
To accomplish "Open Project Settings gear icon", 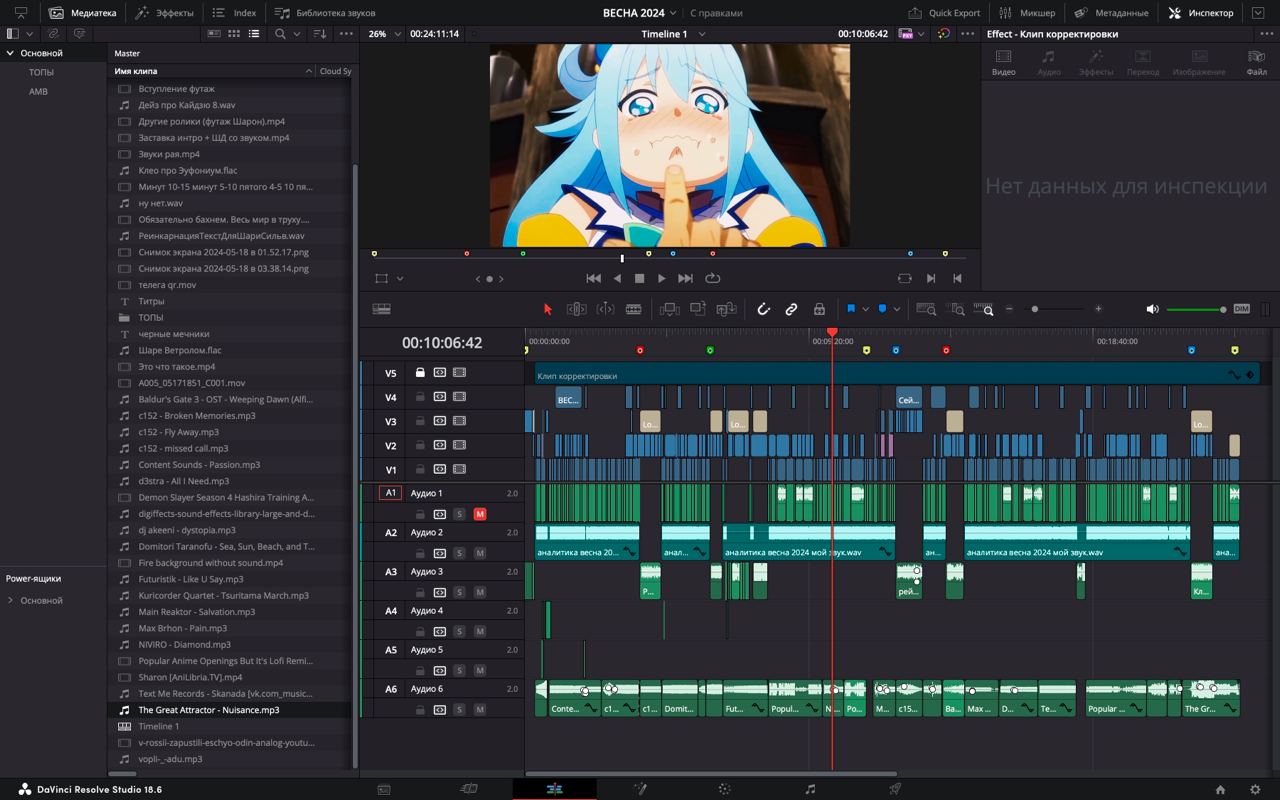I will [x=1255, y=789].
